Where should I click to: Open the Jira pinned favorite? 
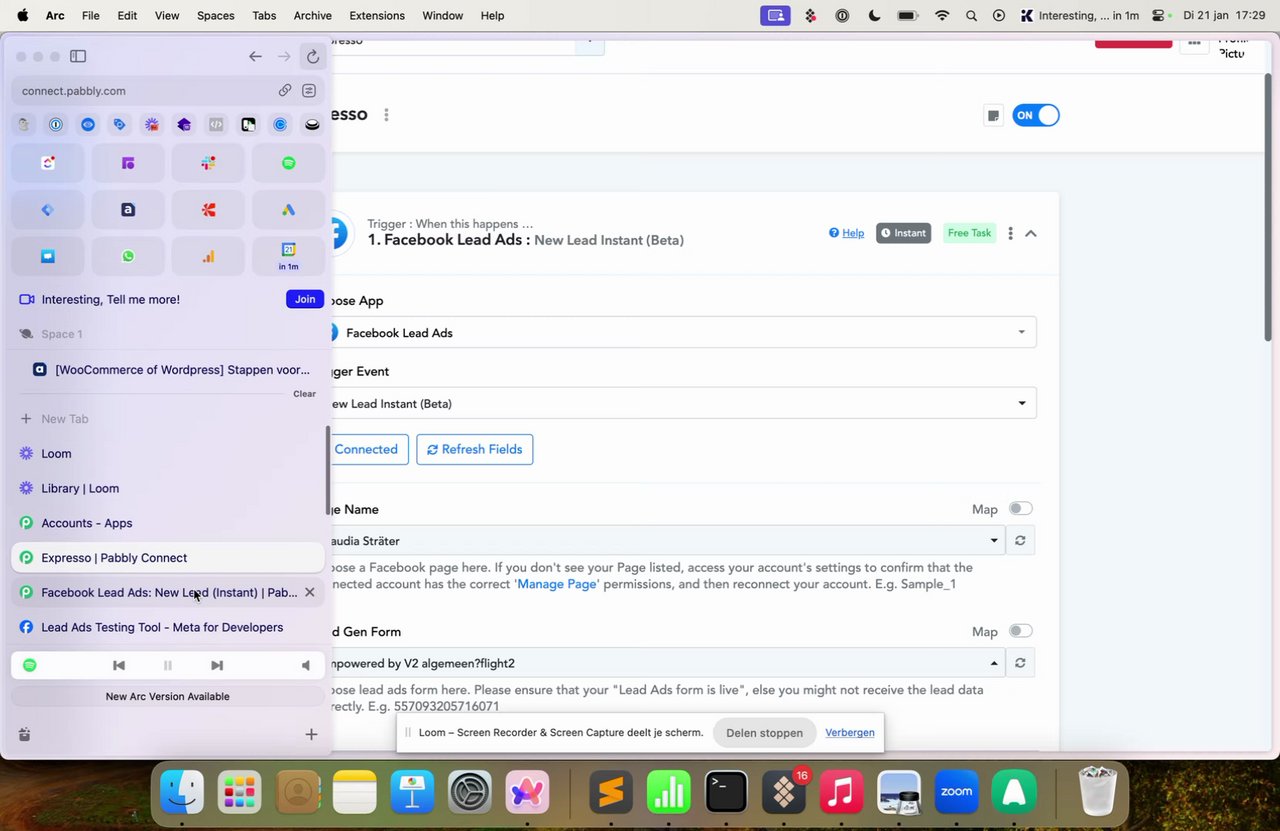[48, 210]
